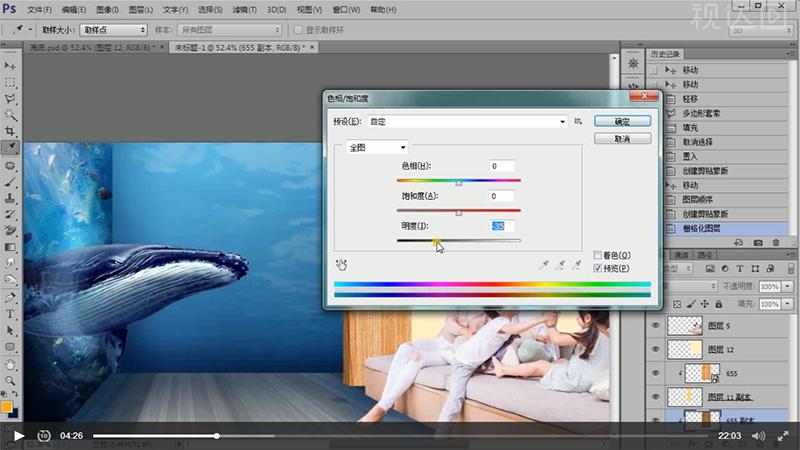Hide layer 图层 5 using eye icon
800x450 pixels.
[656, 326]
